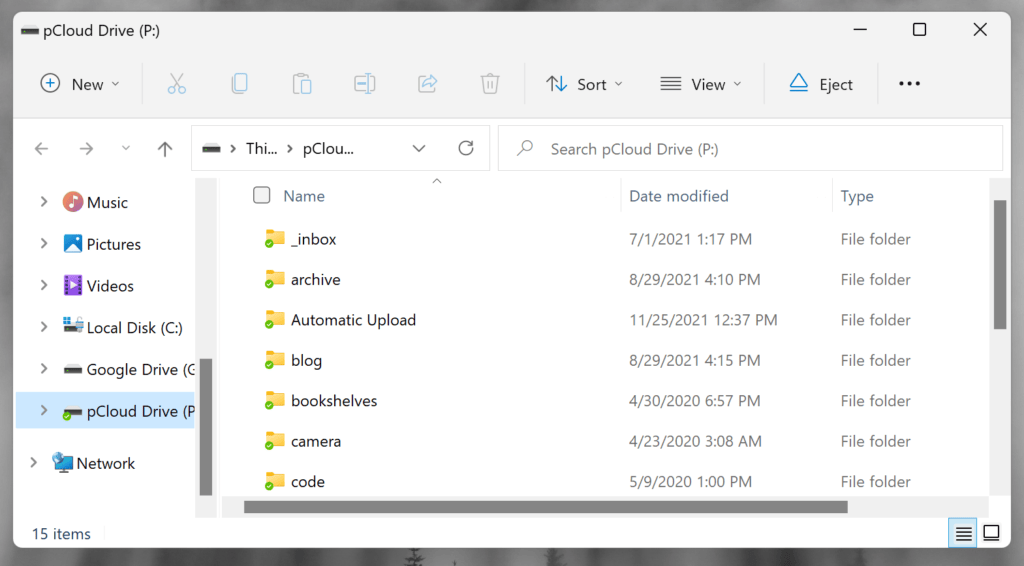Click the Share icon in toolbar
1024x566 pixels.
(x=427, y=84)
